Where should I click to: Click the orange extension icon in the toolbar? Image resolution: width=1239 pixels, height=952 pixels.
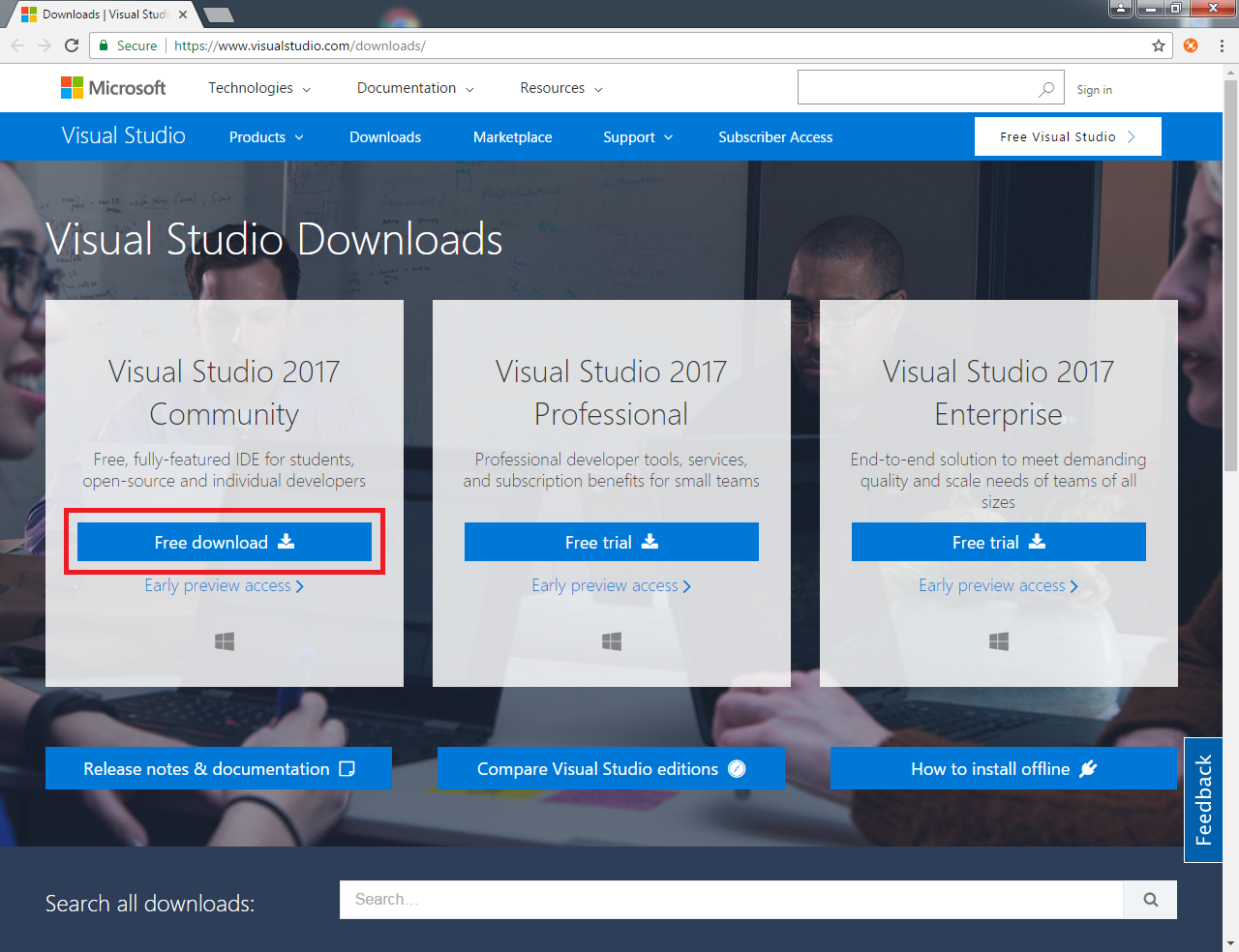point(1191,45)
